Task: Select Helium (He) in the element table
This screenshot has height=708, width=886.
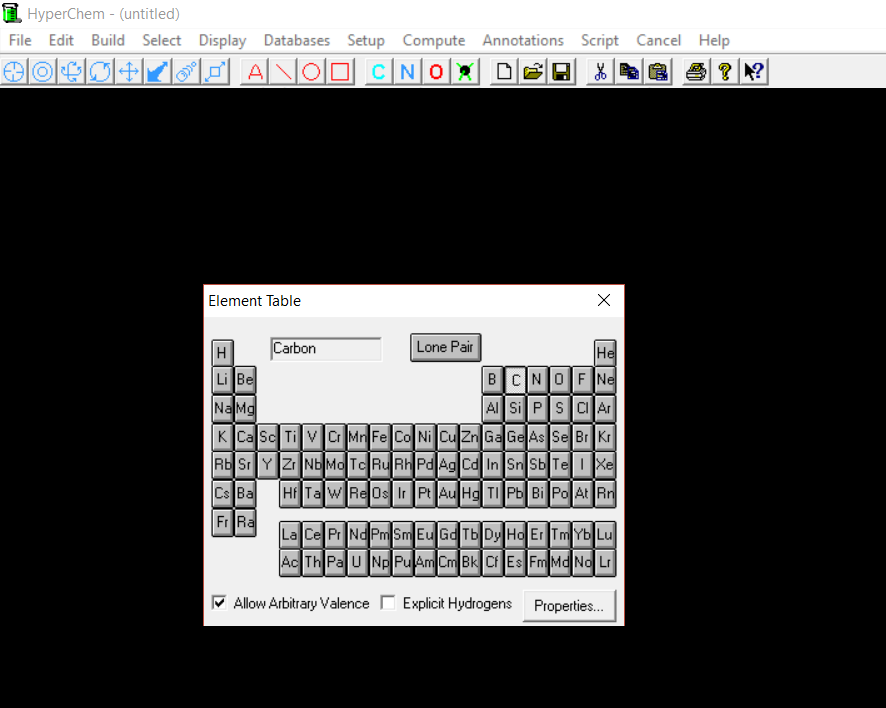Action: pyautogui.click(x=605, y=353)
